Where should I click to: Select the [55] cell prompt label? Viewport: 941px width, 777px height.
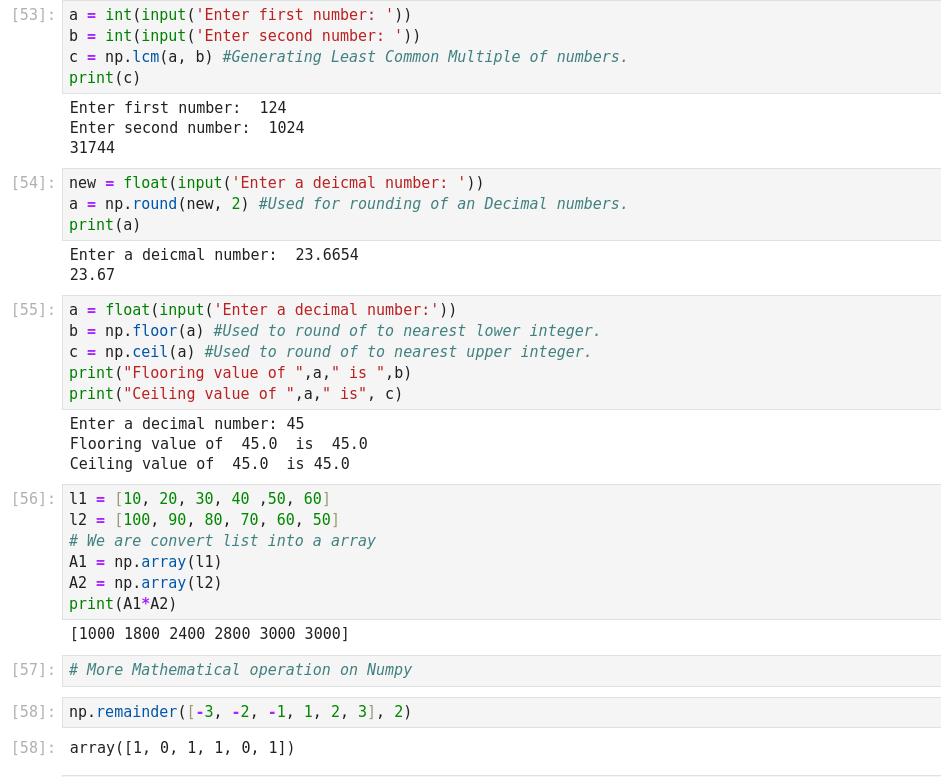pyautogui.click(x=33, y=310)
